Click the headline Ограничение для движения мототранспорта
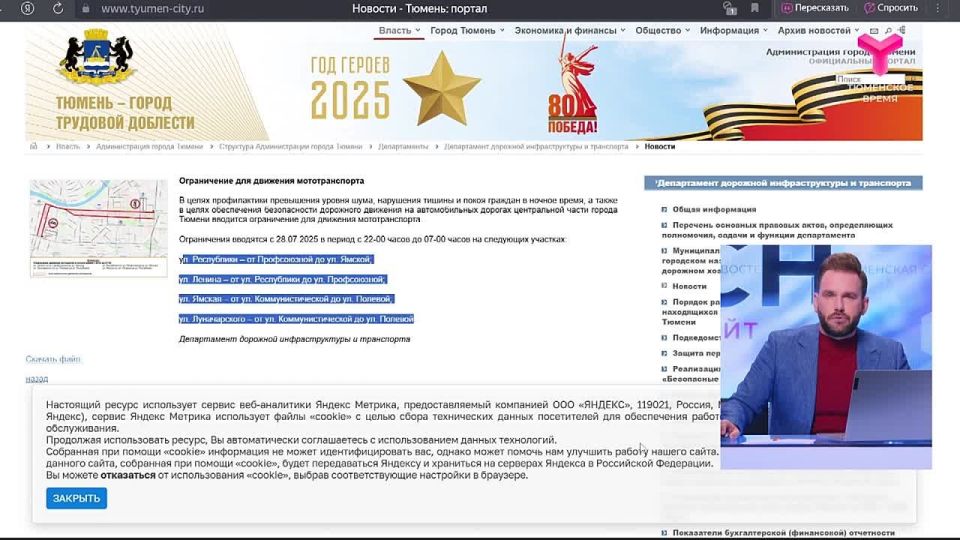The width and height of the screenshot is (960, 540). click(271, 181)
